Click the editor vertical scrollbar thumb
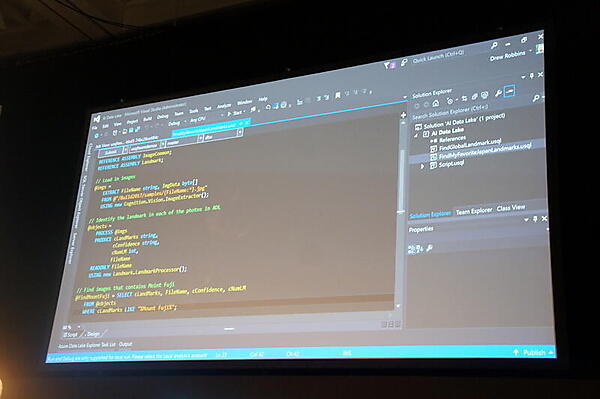600x399 pixels. point(401,180)
